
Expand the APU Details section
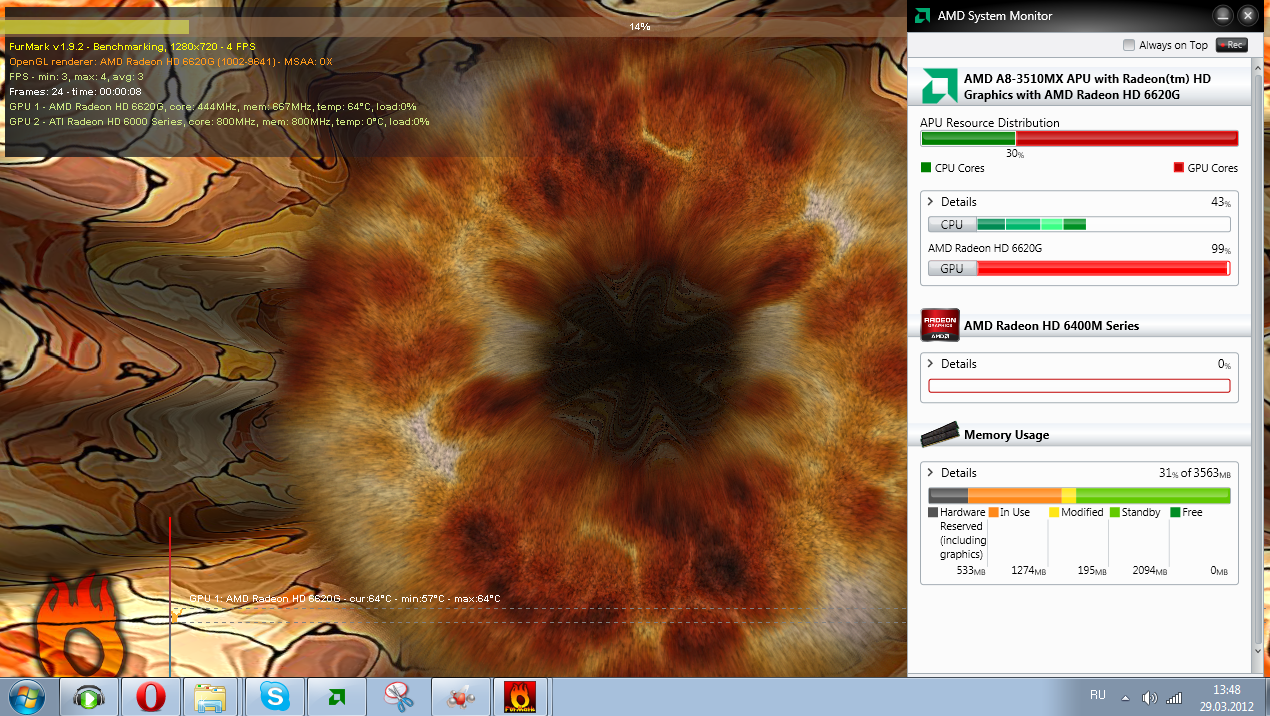click(x=930, y=202)
